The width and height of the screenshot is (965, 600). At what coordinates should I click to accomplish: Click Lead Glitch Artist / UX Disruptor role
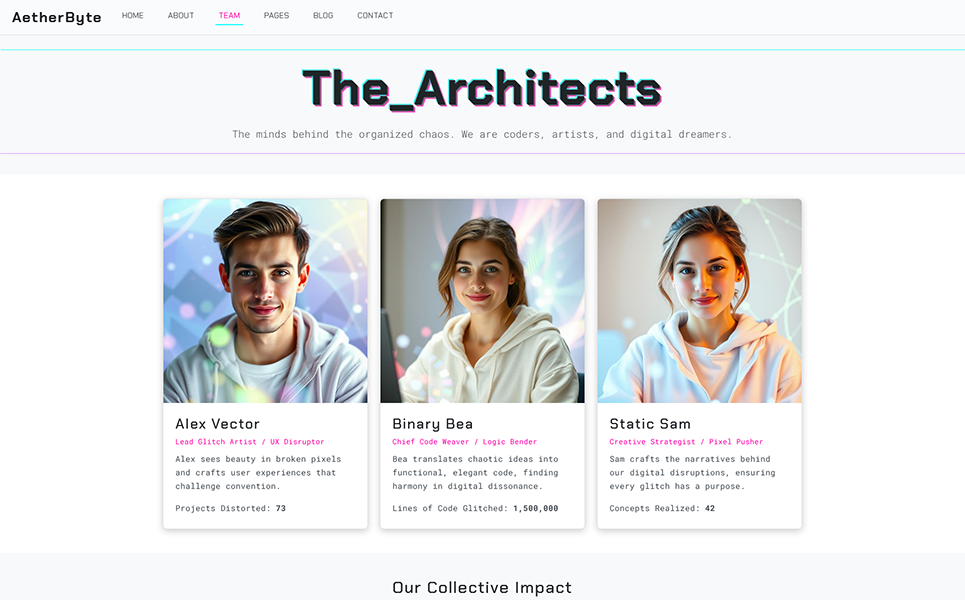pyautogui.click(x=249, y=442)
